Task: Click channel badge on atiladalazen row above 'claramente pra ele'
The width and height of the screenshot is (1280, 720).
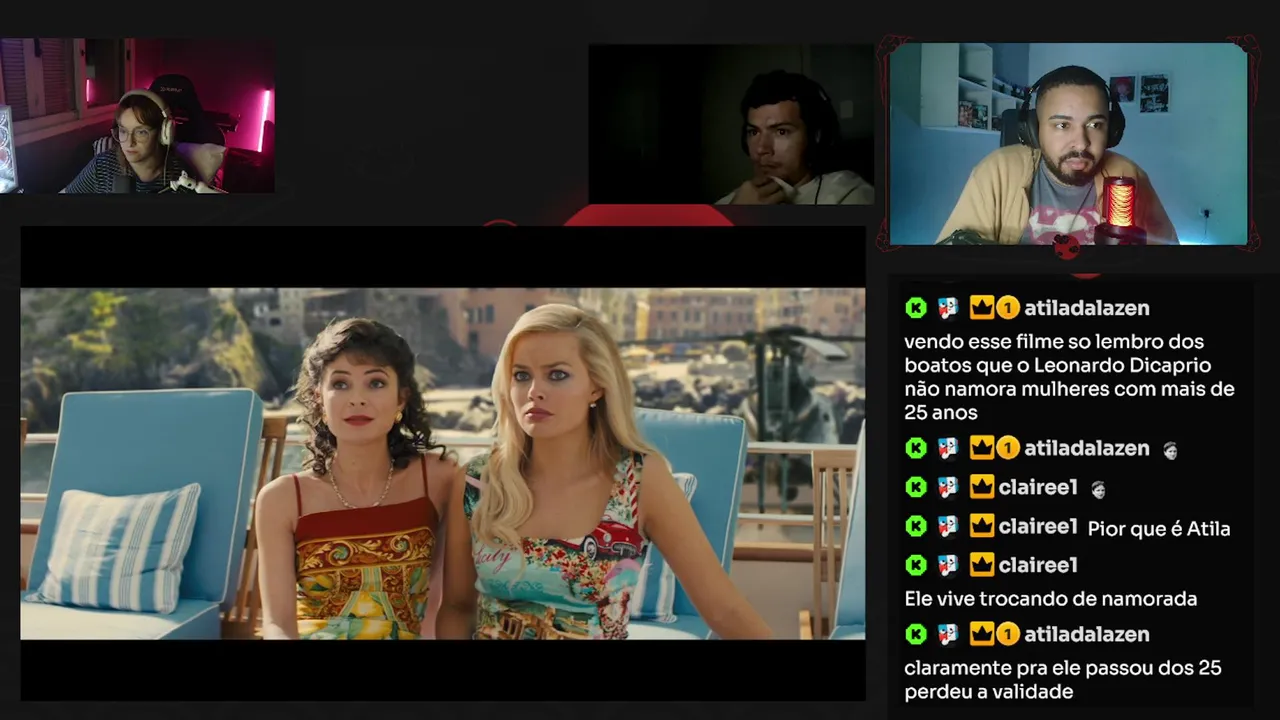Action: tap(948, 634)
